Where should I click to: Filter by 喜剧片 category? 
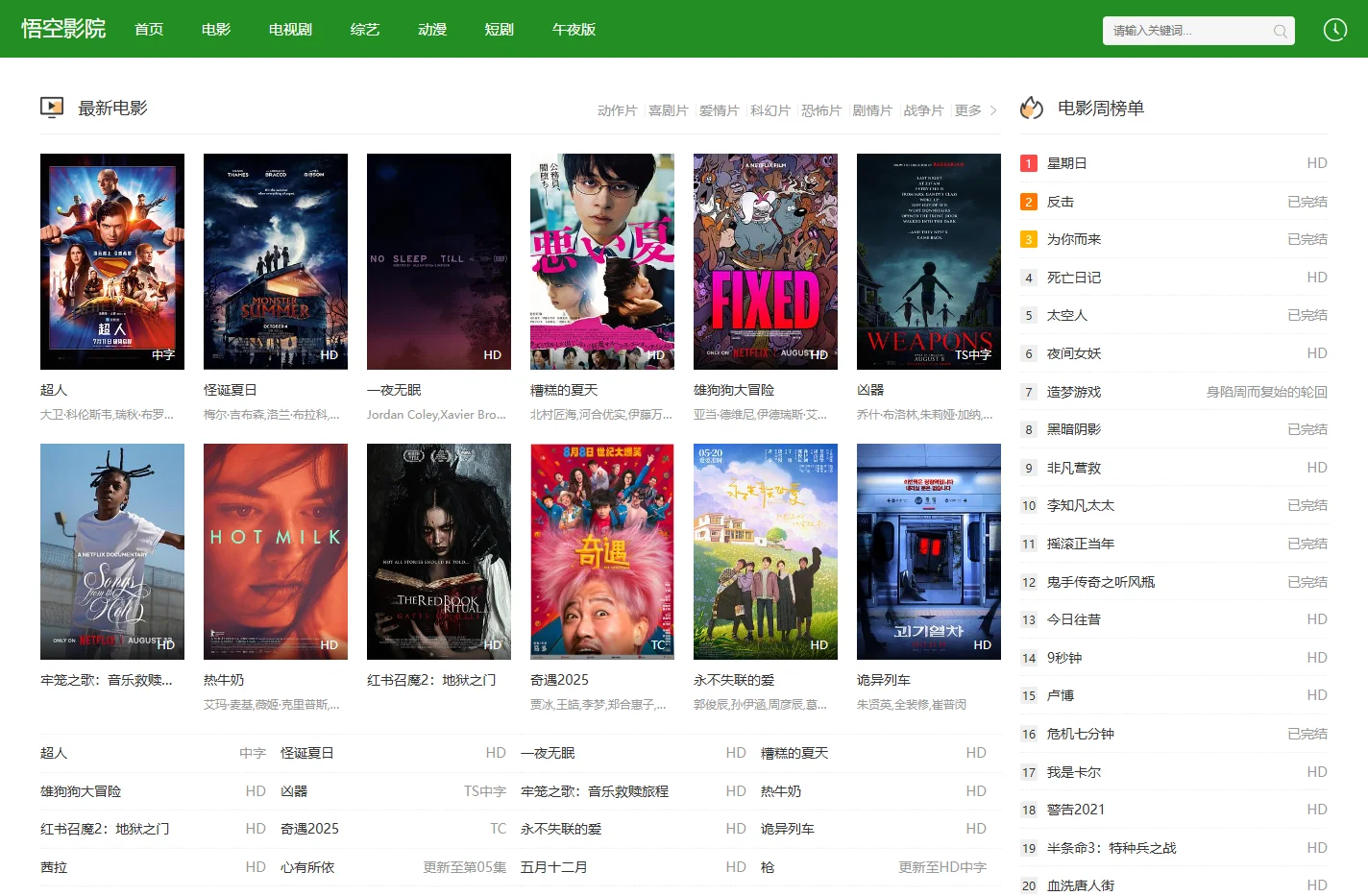tap(668, 110)
